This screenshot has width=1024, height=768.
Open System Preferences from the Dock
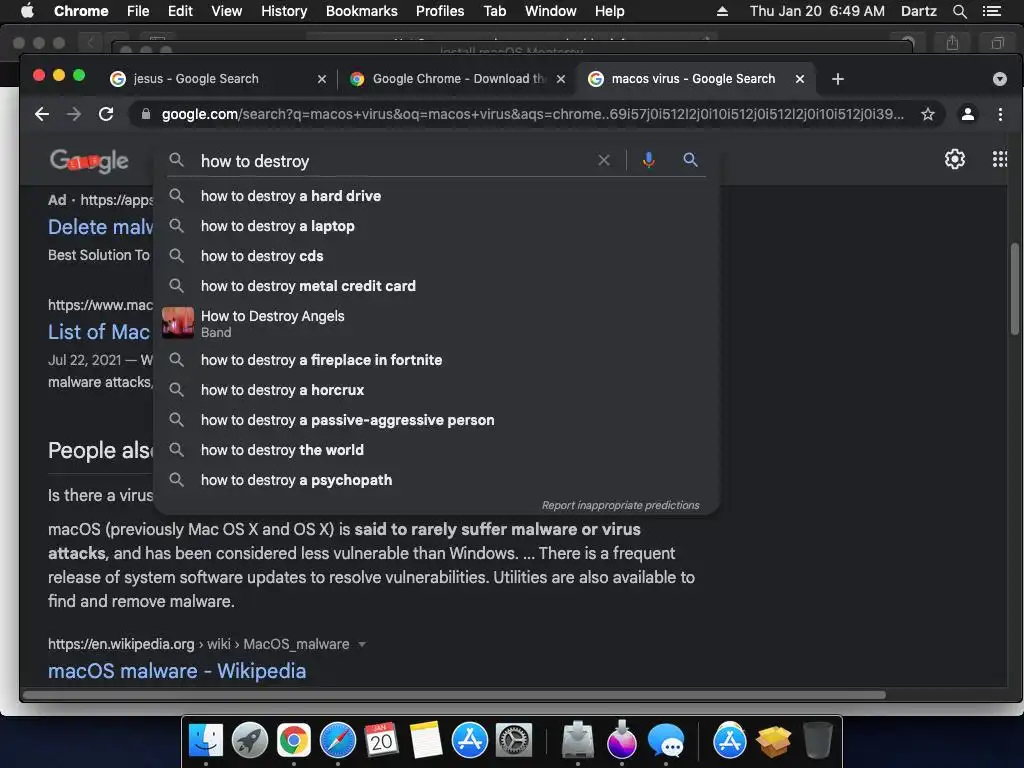514,741
